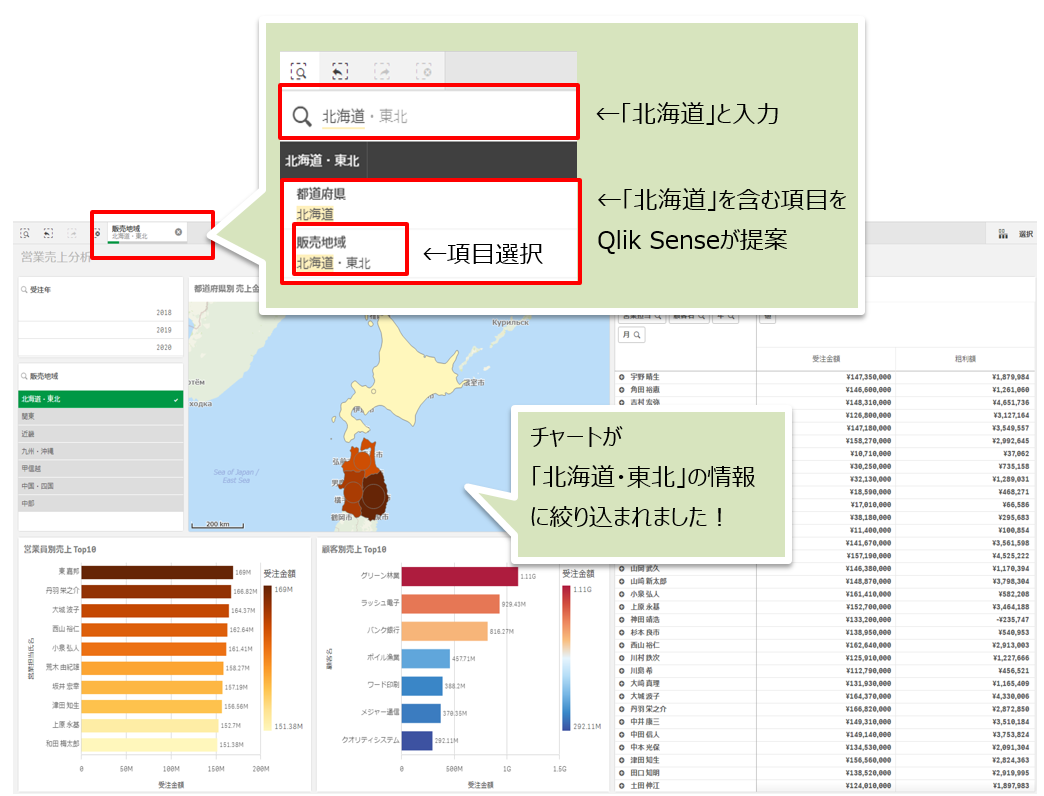Click the search icon beside 販売地域 filter pane title
The width and height of the screenshot is (1044, 796).
point(23,377)
